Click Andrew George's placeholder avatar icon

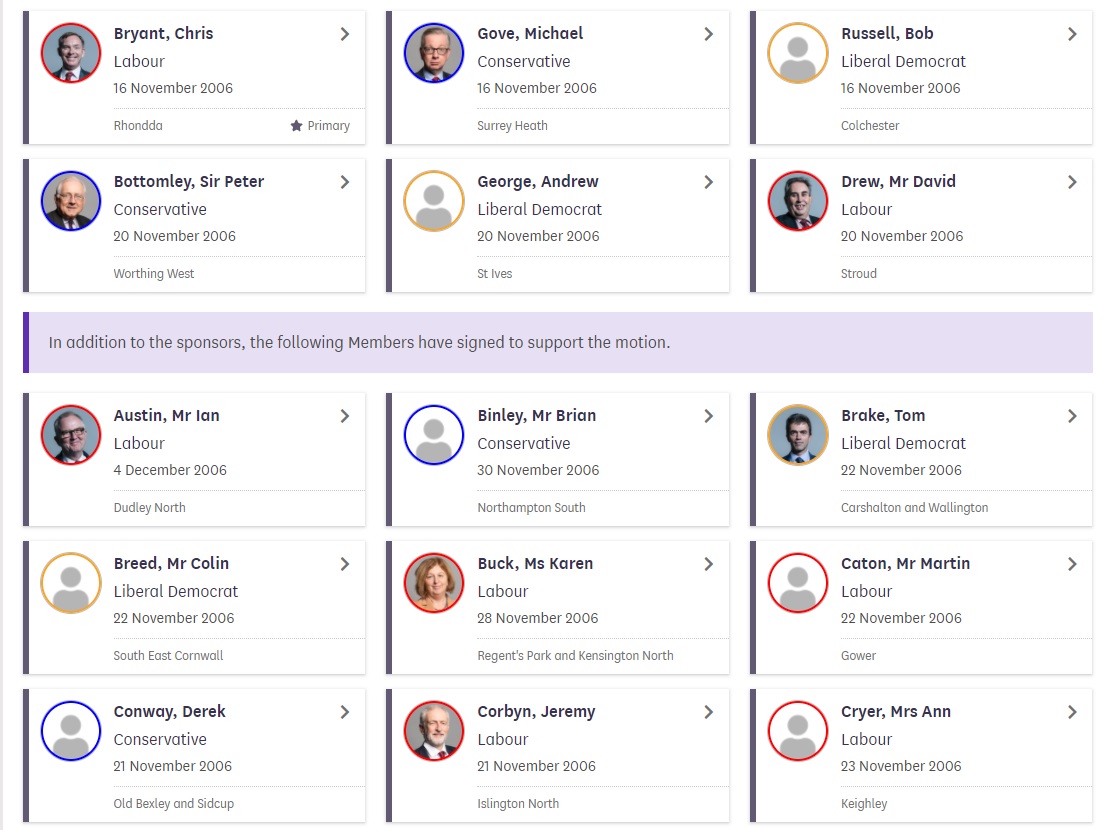tap(434, 201)
